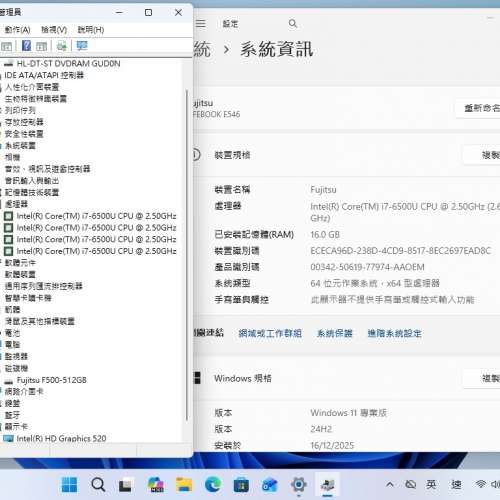Select 存放控制器 category

[x=24, y=122]
